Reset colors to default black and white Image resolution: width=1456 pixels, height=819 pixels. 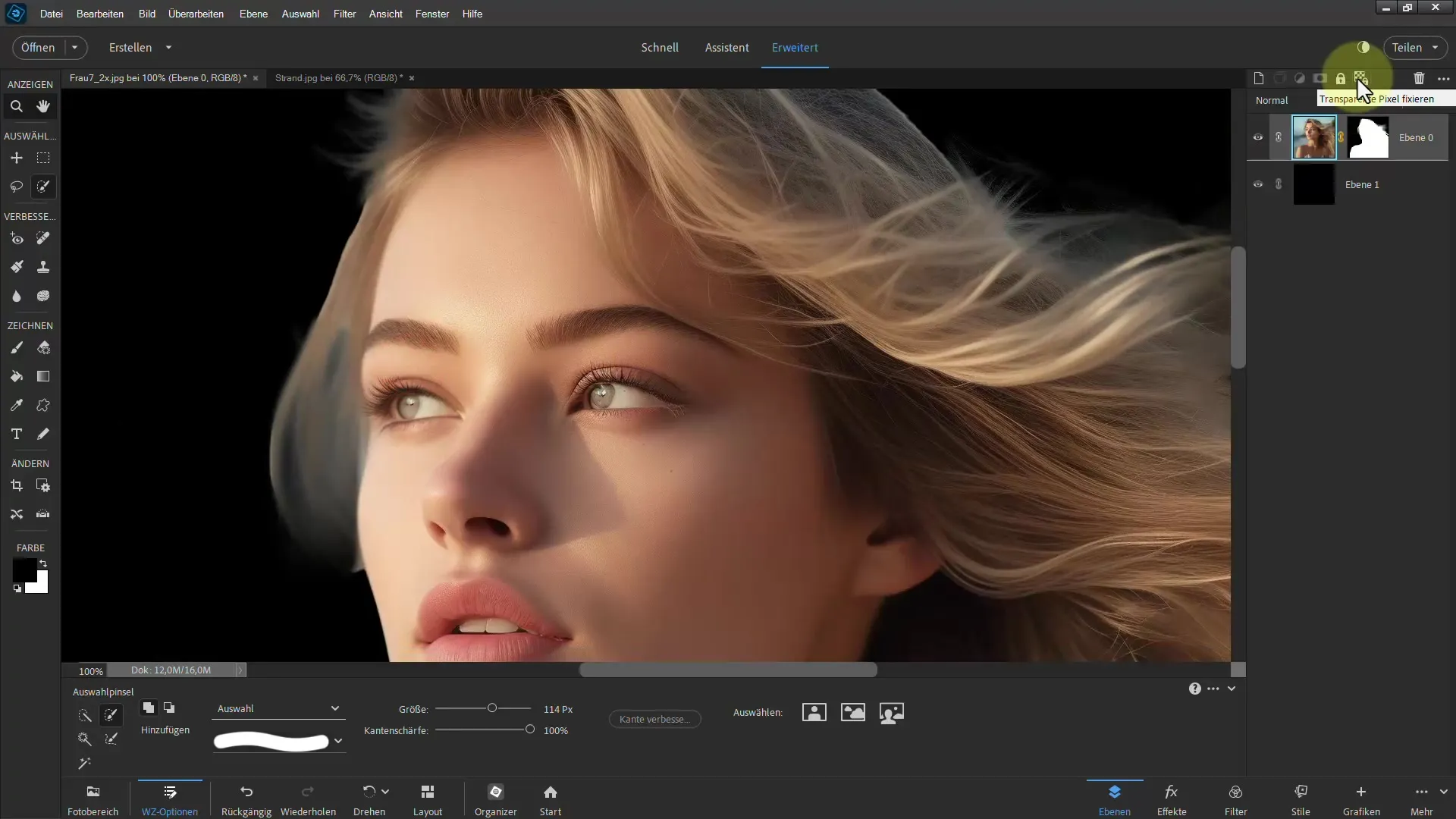17,588
